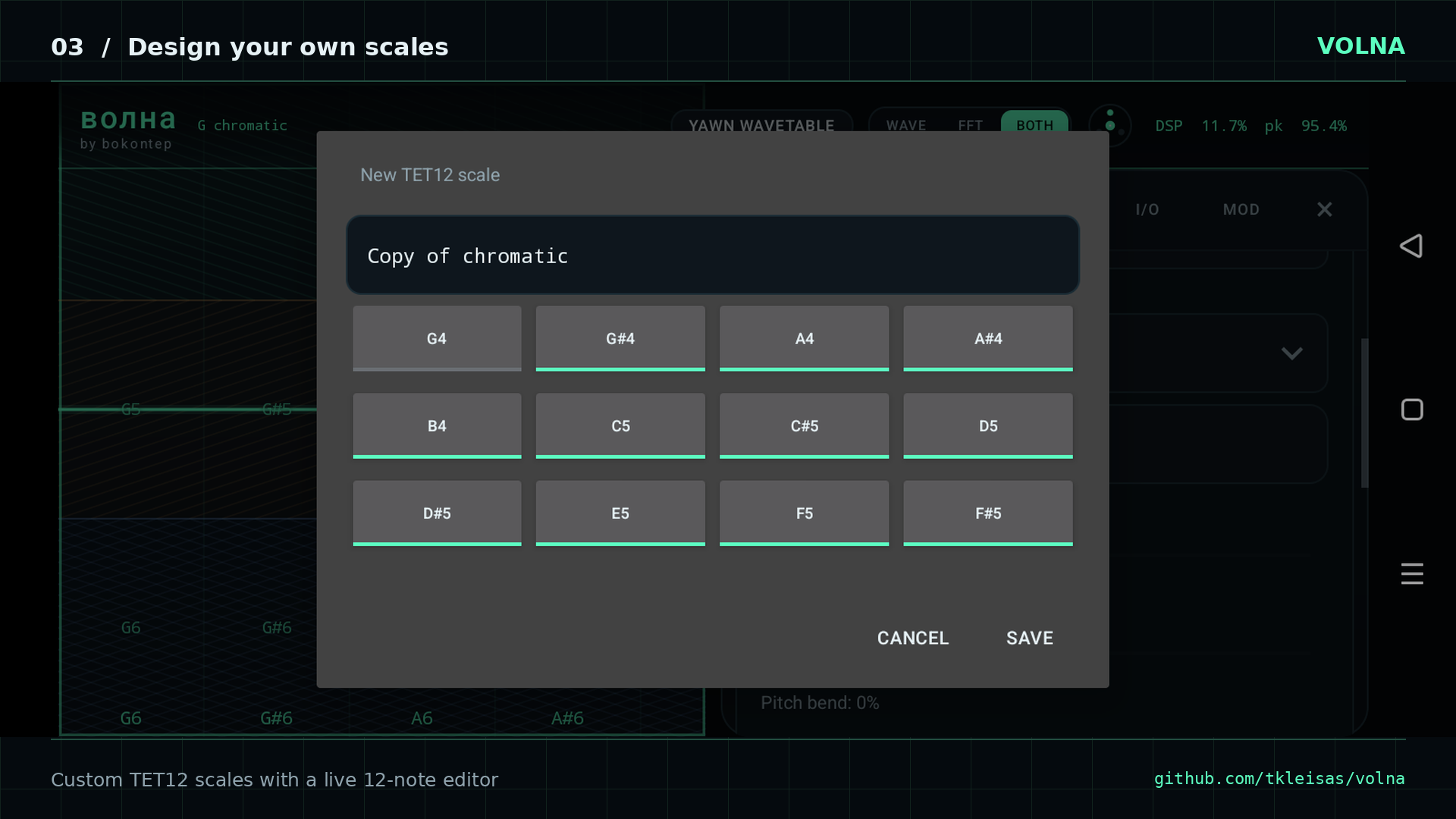
Task: Close the settings panel with X icon
Action: [1324, 209]
